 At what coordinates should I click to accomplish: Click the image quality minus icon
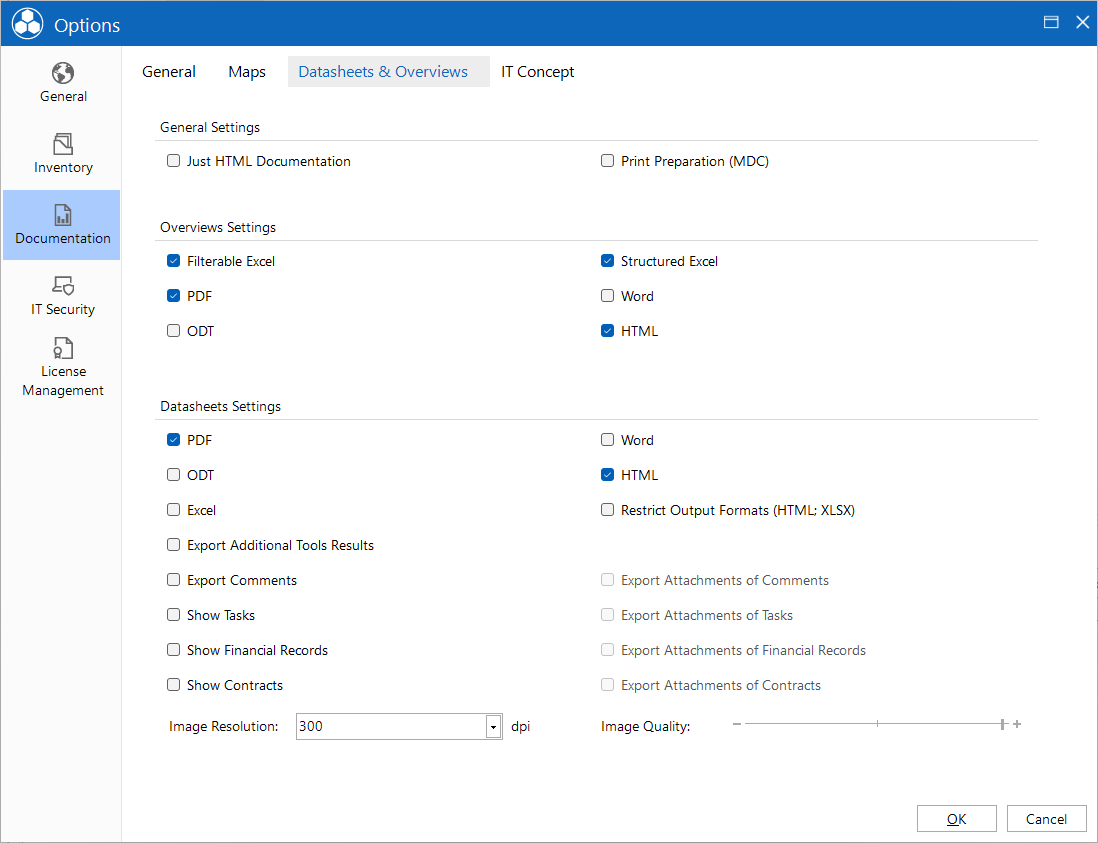(x=737, y=724)
